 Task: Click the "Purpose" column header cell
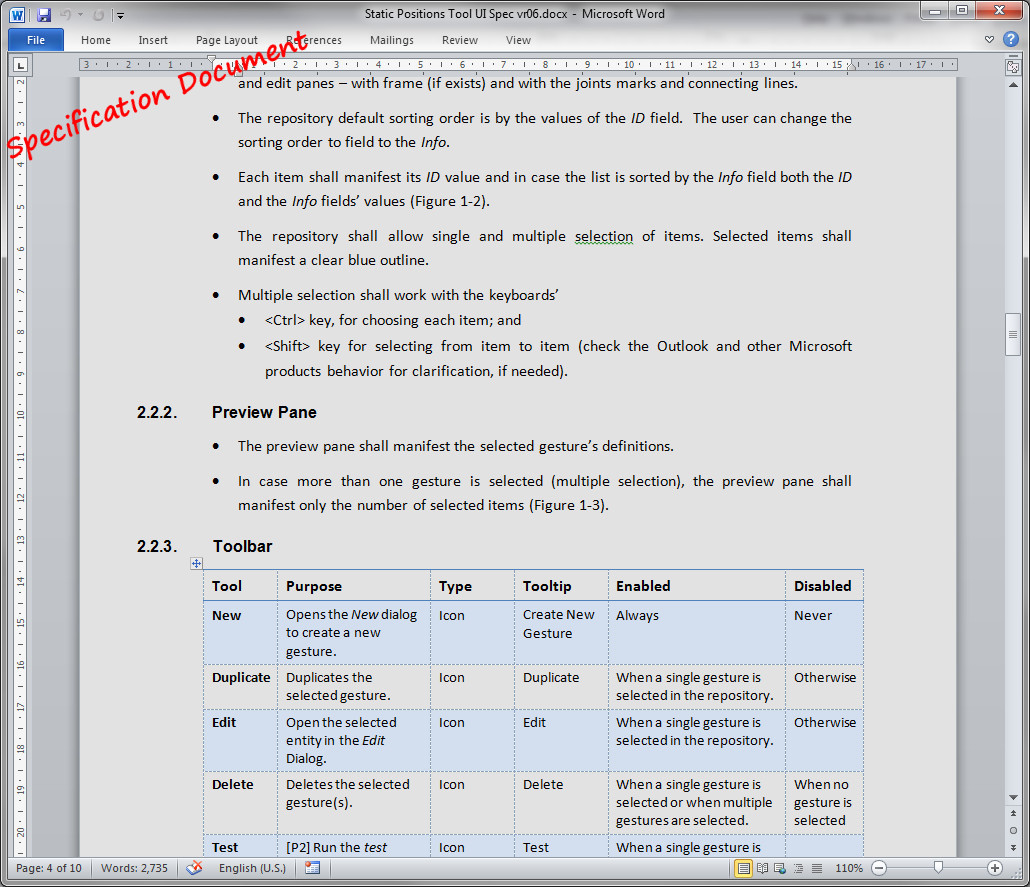(354, 586)
